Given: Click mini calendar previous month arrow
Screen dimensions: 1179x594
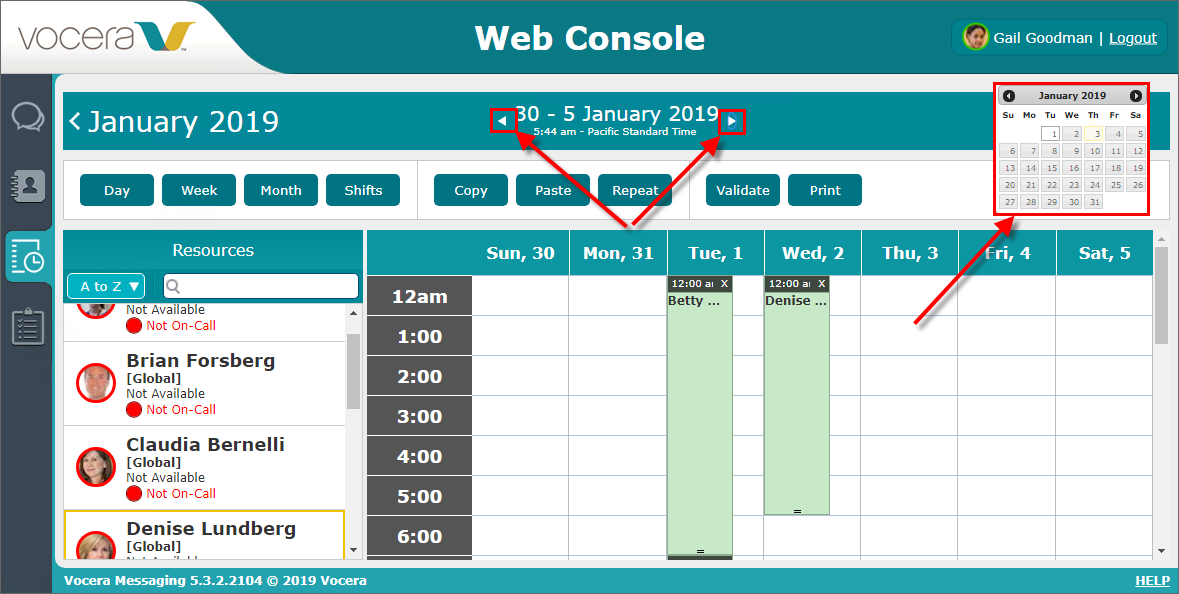Looking at the screenshot, I should 1008,96.
